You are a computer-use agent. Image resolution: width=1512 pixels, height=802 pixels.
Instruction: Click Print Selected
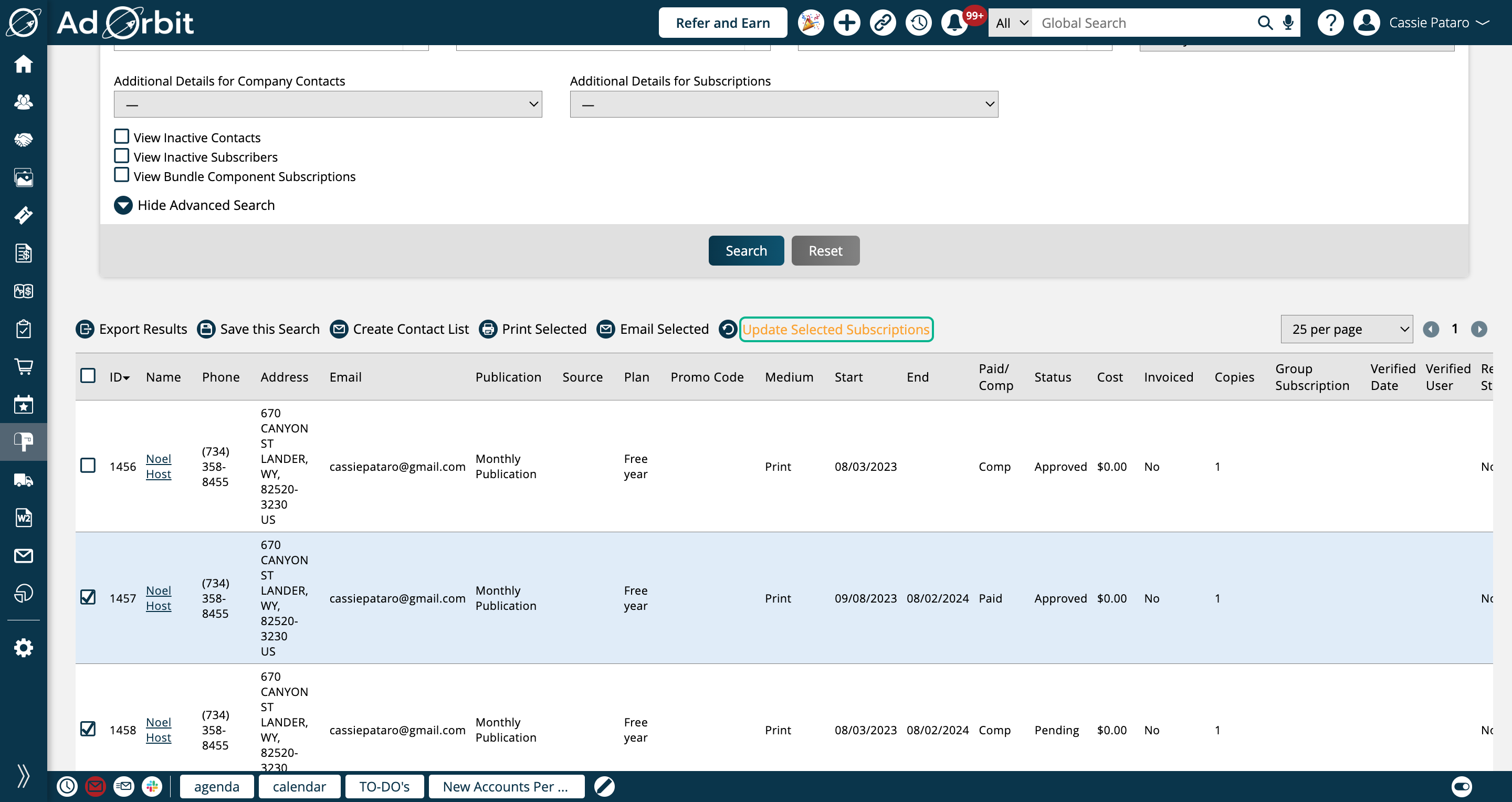click(x=533, y=329)
